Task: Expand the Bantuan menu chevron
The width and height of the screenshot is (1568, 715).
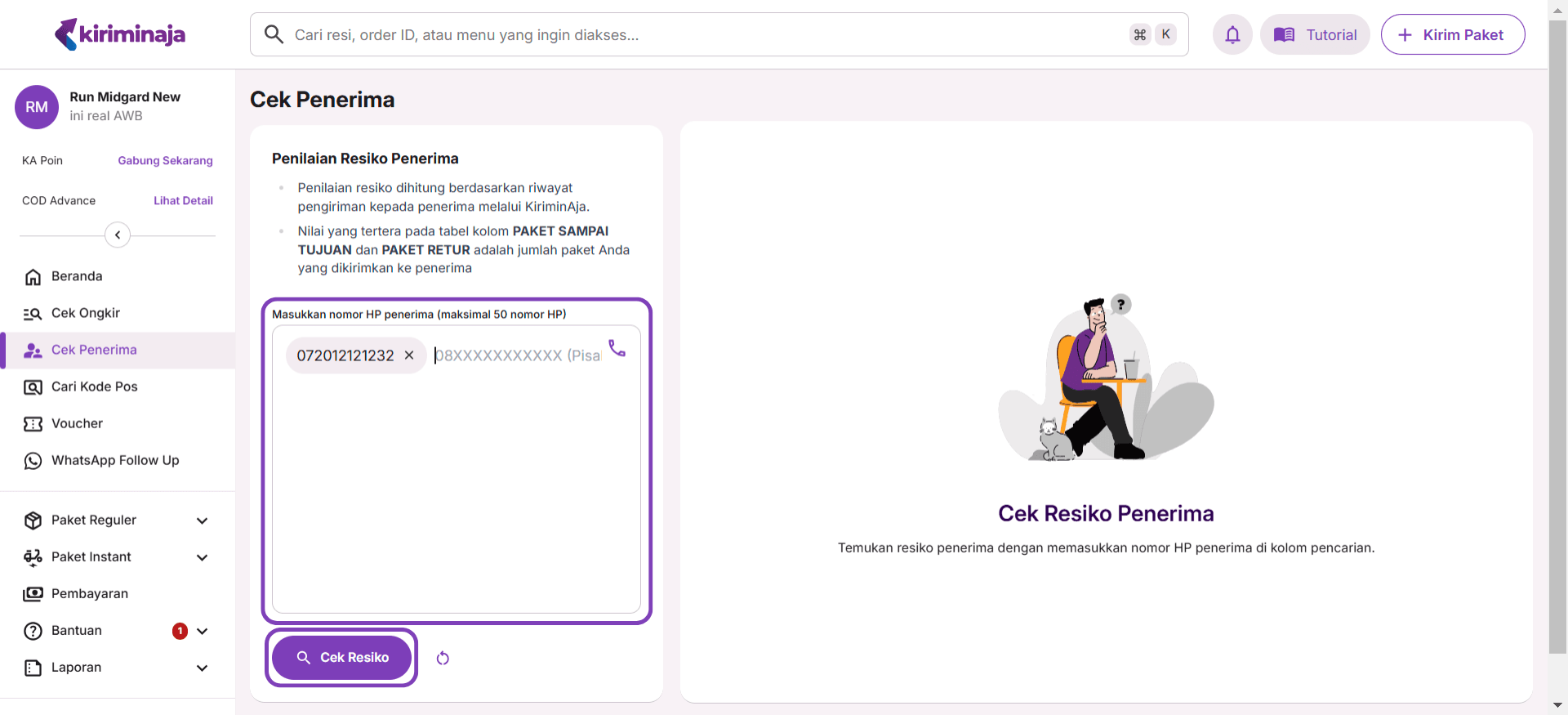Action: pyautogui.click(x=203, y=631)
